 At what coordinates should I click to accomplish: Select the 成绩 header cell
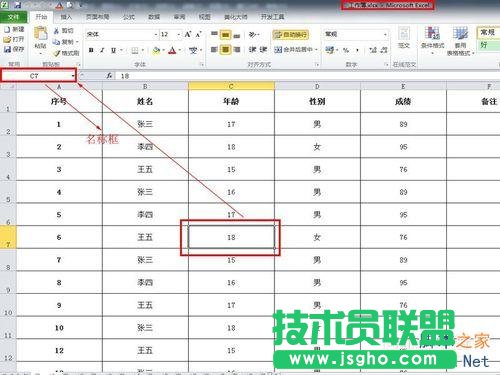[x=403, y=101]
